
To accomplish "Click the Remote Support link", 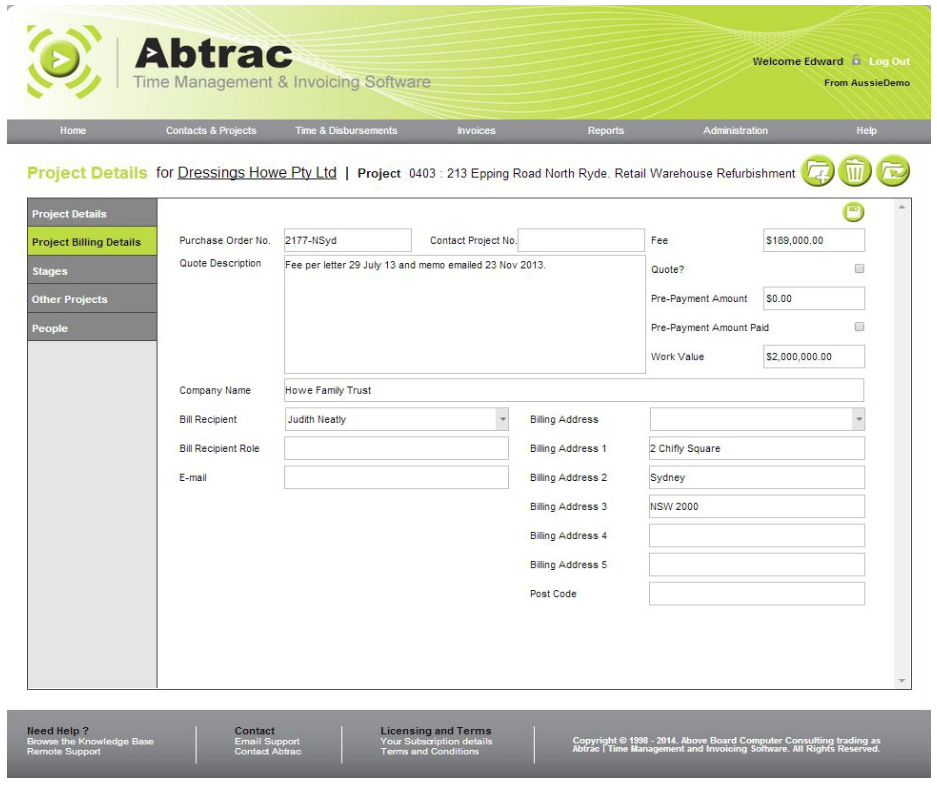I will tap(63, 752).
